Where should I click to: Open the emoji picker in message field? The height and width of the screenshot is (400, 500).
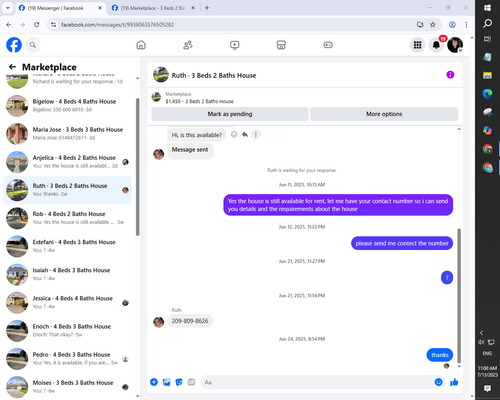[439, 382]
